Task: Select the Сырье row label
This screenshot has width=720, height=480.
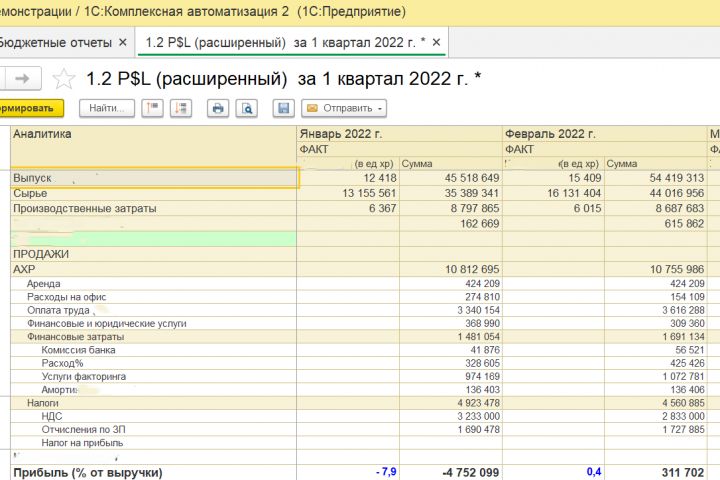Action: tap(30, 193)
